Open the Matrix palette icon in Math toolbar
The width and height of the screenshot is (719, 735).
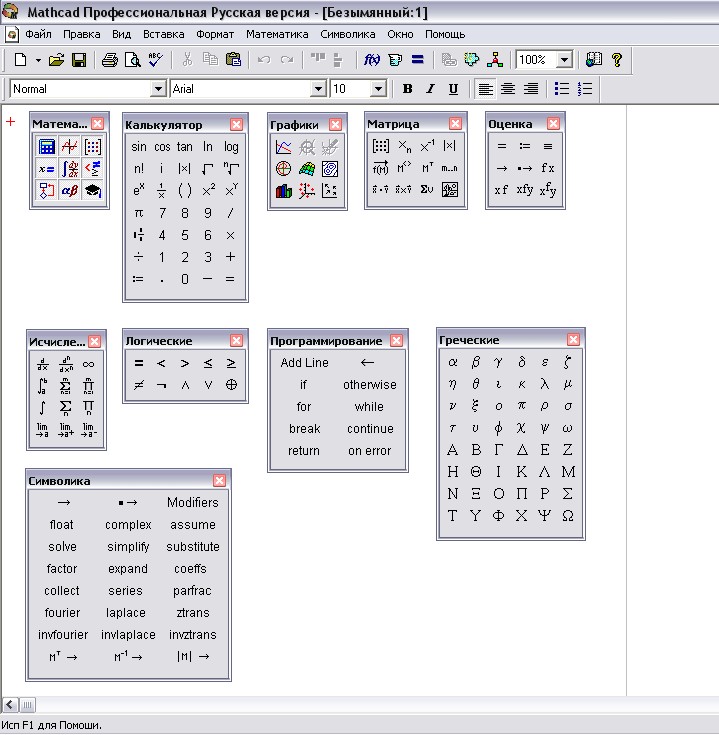tap(92, 147)
